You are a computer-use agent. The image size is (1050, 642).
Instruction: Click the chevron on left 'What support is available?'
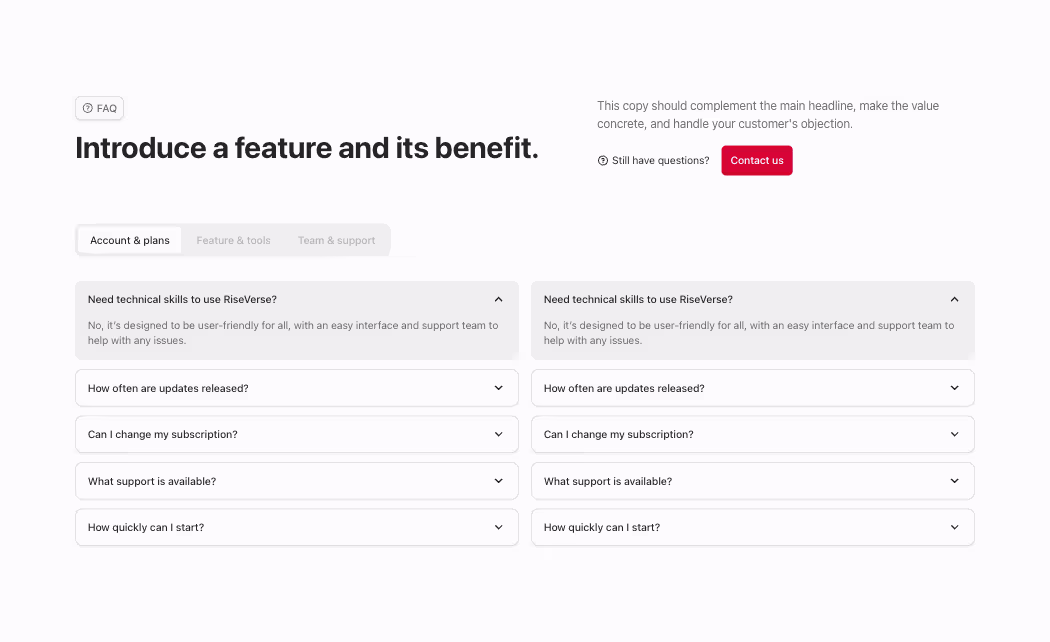tap(498, 481)
